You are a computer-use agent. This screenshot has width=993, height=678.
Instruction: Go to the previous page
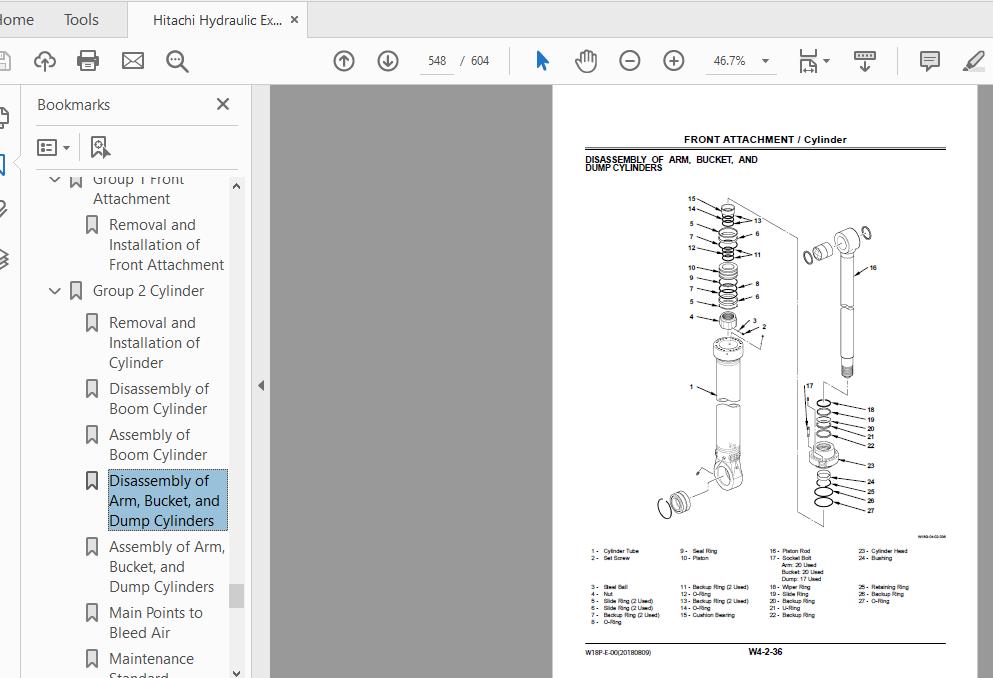click(343, 61)
